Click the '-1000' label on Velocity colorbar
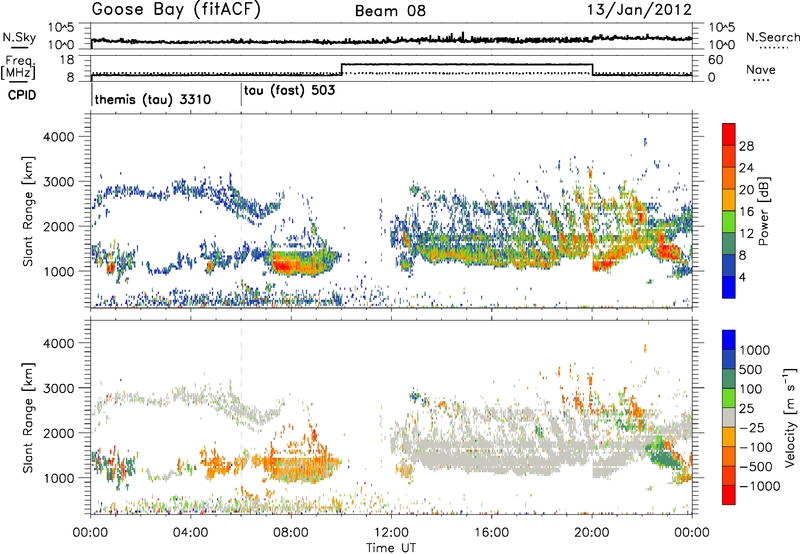Viewport: 800px width, 554px height. tap(759, 486)
